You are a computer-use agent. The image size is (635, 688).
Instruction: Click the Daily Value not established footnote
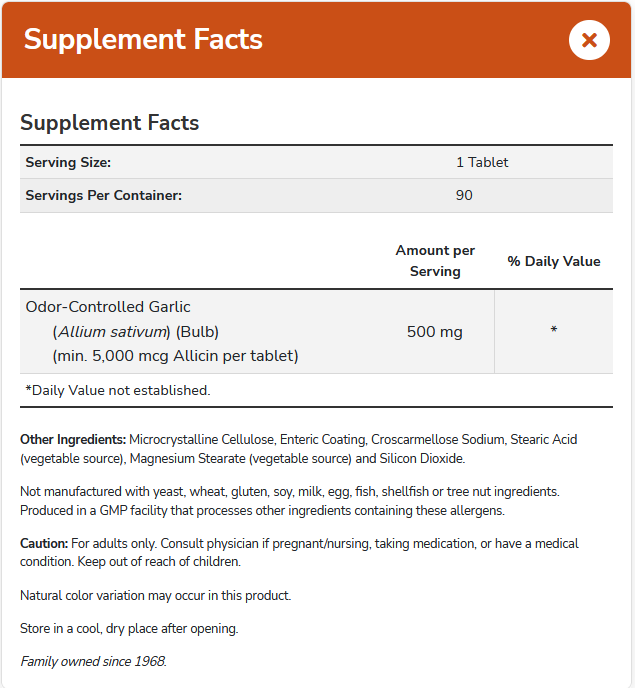coord(118,390)
